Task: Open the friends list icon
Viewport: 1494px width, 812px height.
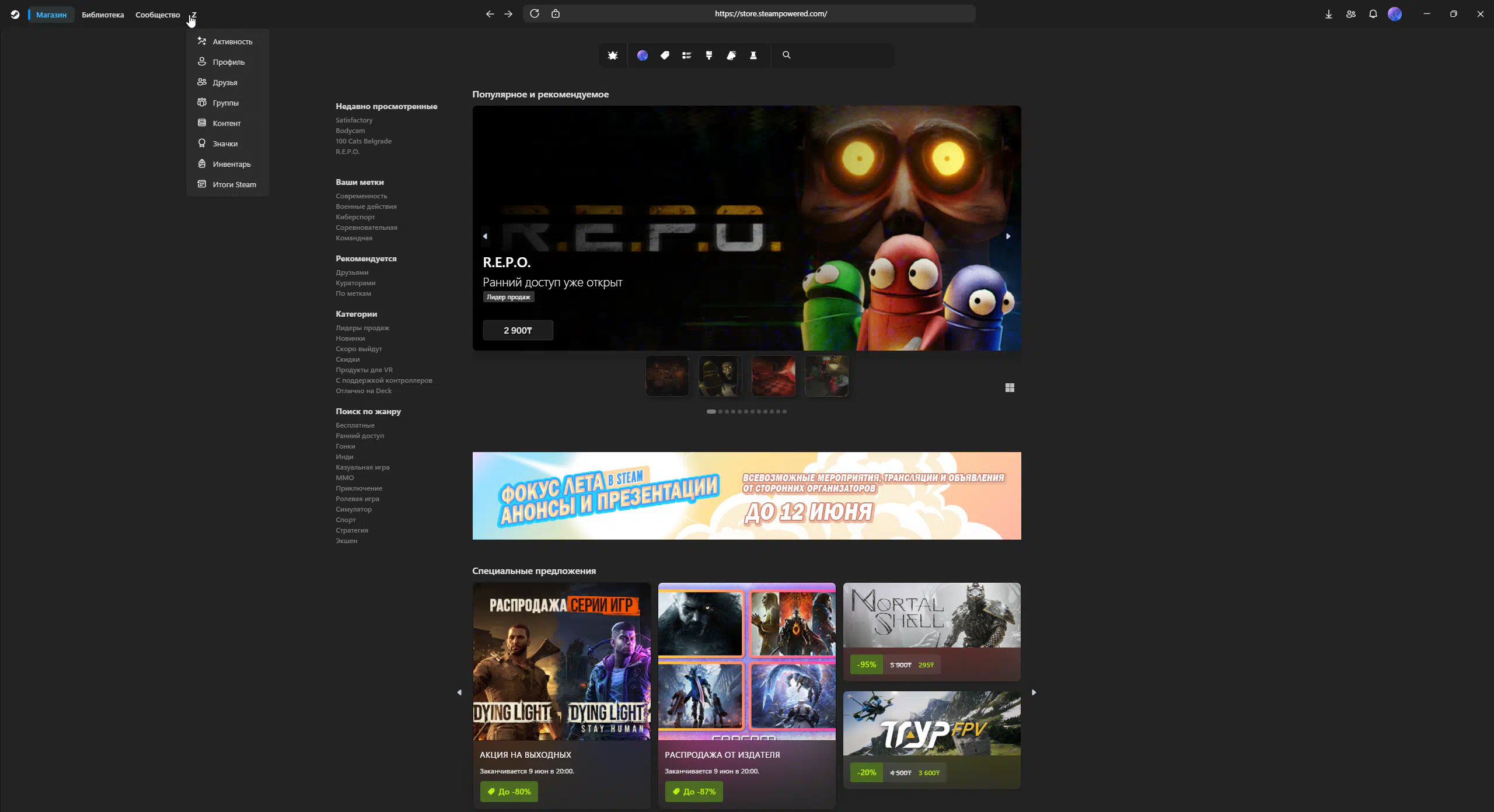Action: pos(1350,14)
